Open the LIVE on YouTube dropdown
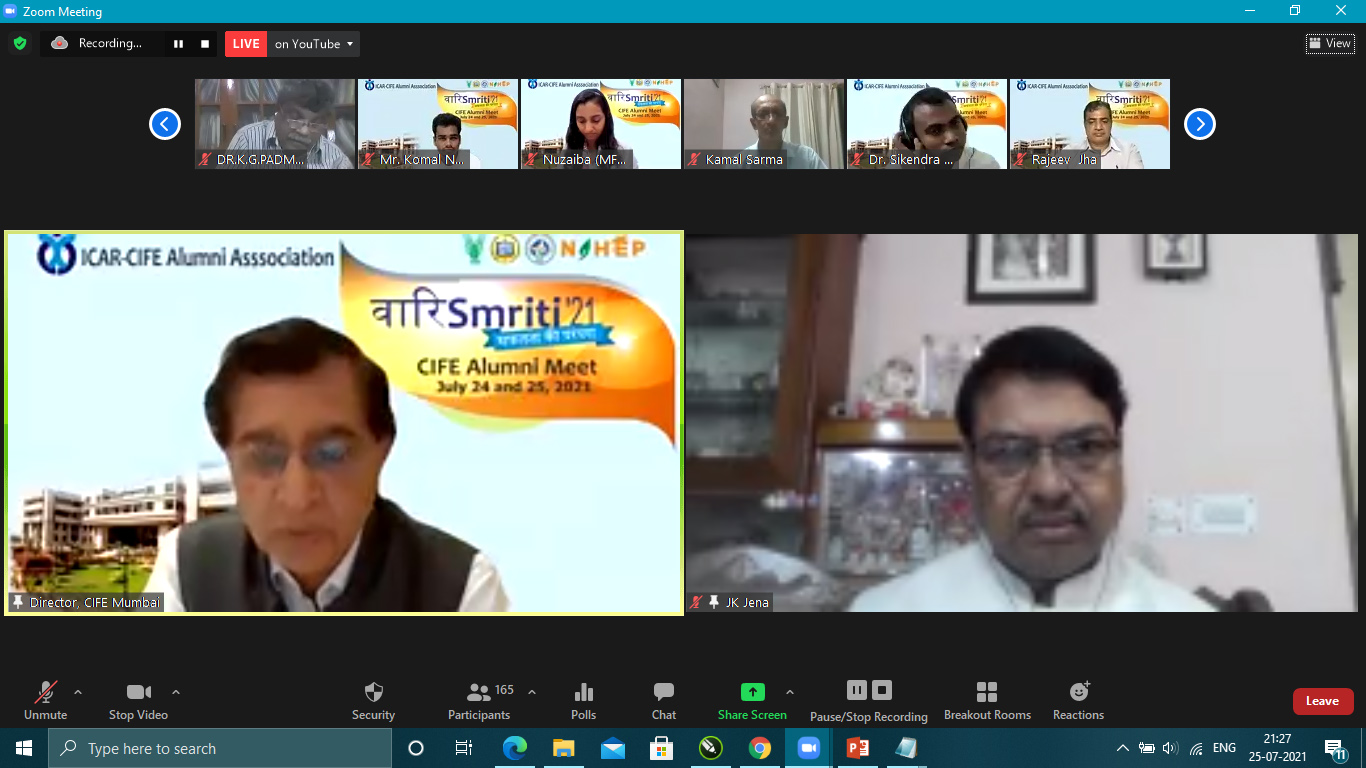 (313, 44)
